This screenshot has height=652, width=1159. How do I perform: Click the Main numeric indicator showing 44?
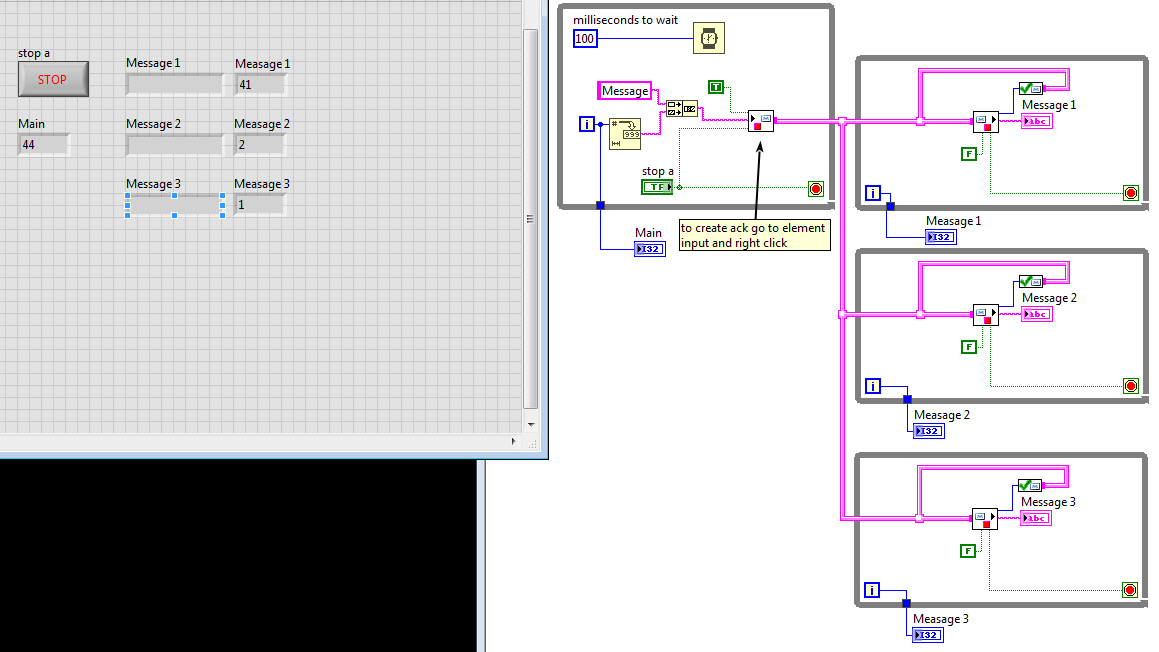43,145
